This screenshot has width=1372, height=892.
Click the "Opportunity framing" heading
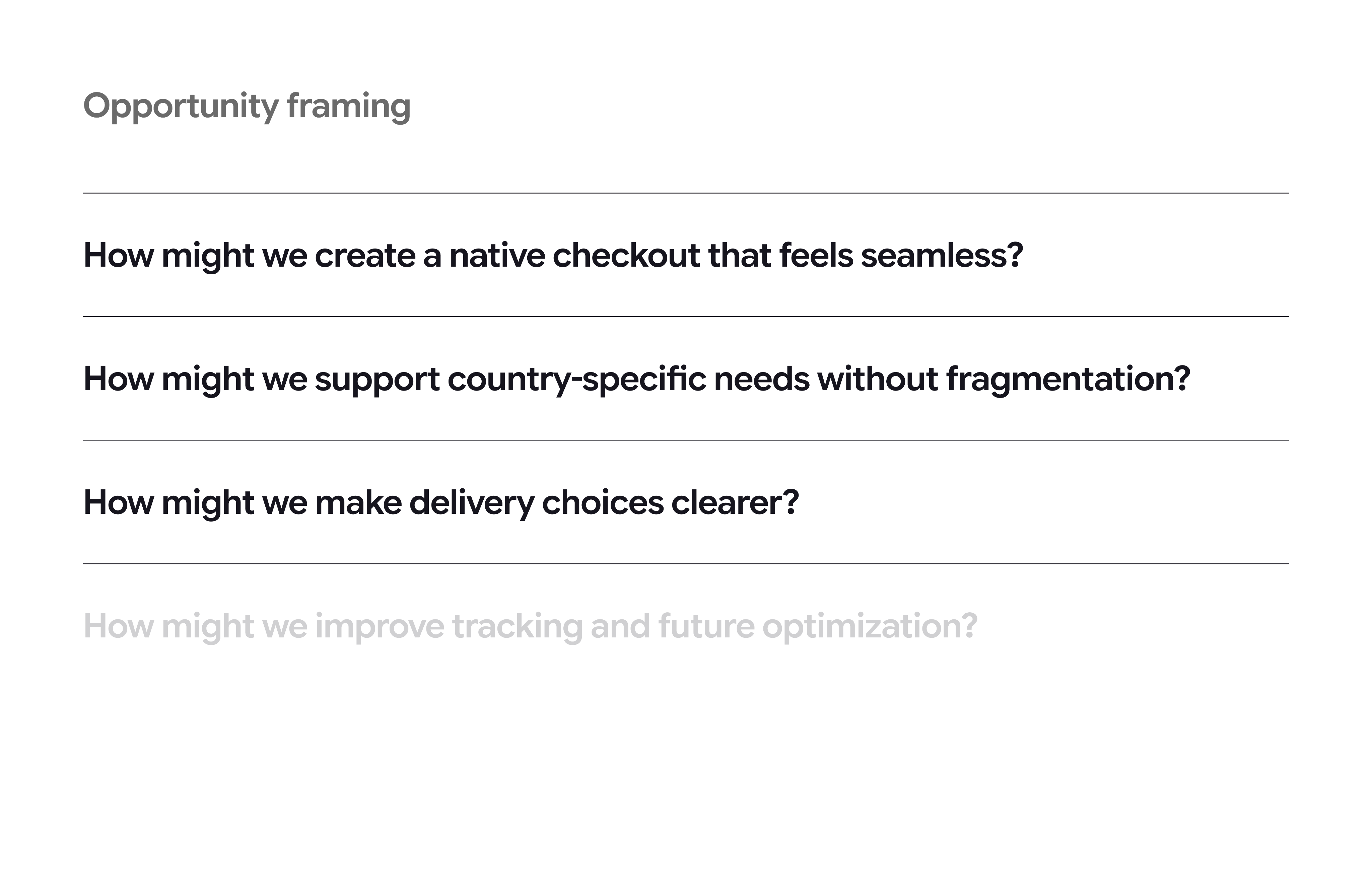click(247, 107)
